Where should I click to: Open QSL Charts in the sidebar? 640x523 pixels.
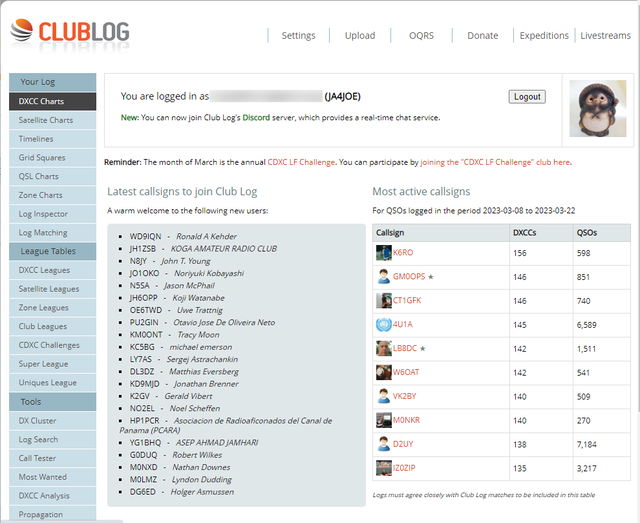point(53,176)
